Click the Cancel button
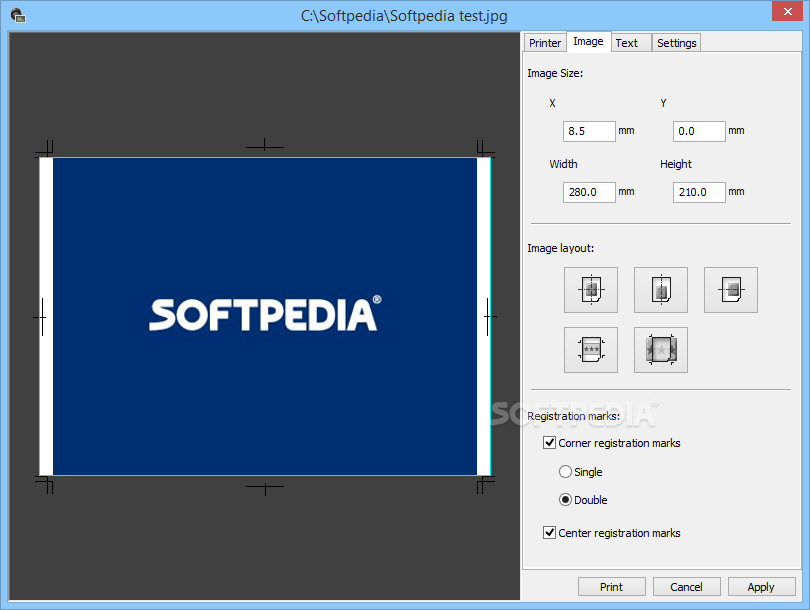Image resolution: width=810 pixels, height=610 pixels. 687,587
